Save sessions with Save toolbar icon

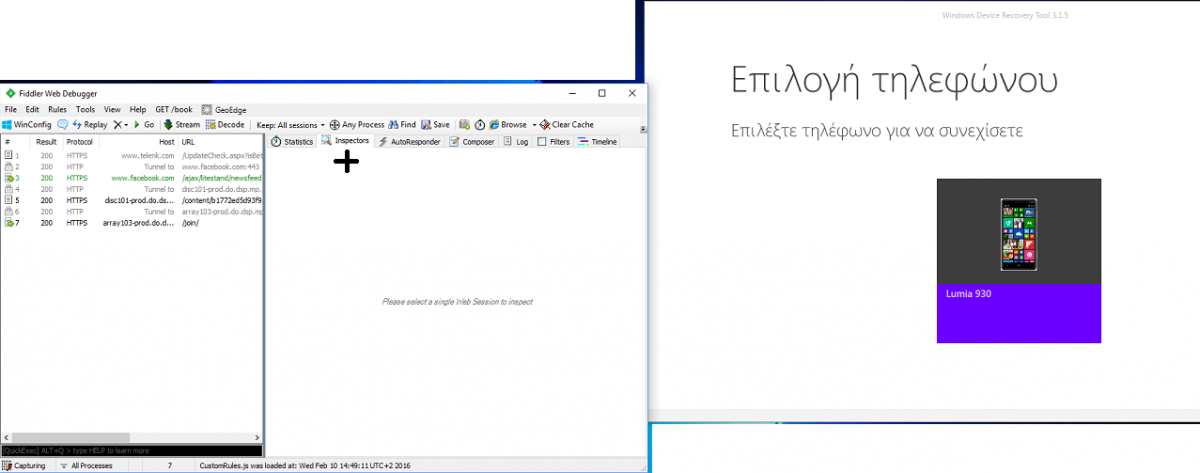pos(435,125)
